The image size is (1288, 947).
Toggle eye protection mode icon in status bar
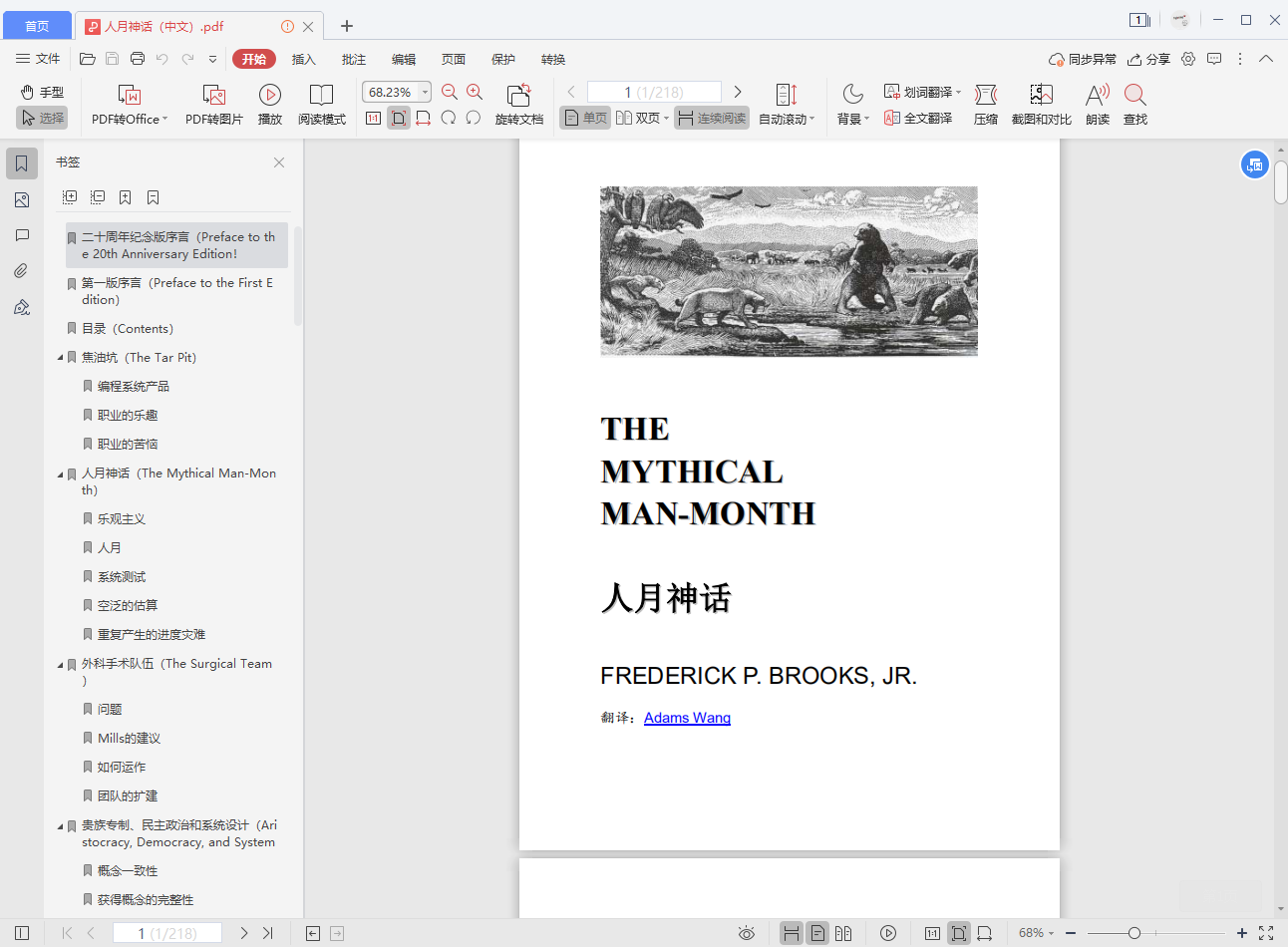747,933
